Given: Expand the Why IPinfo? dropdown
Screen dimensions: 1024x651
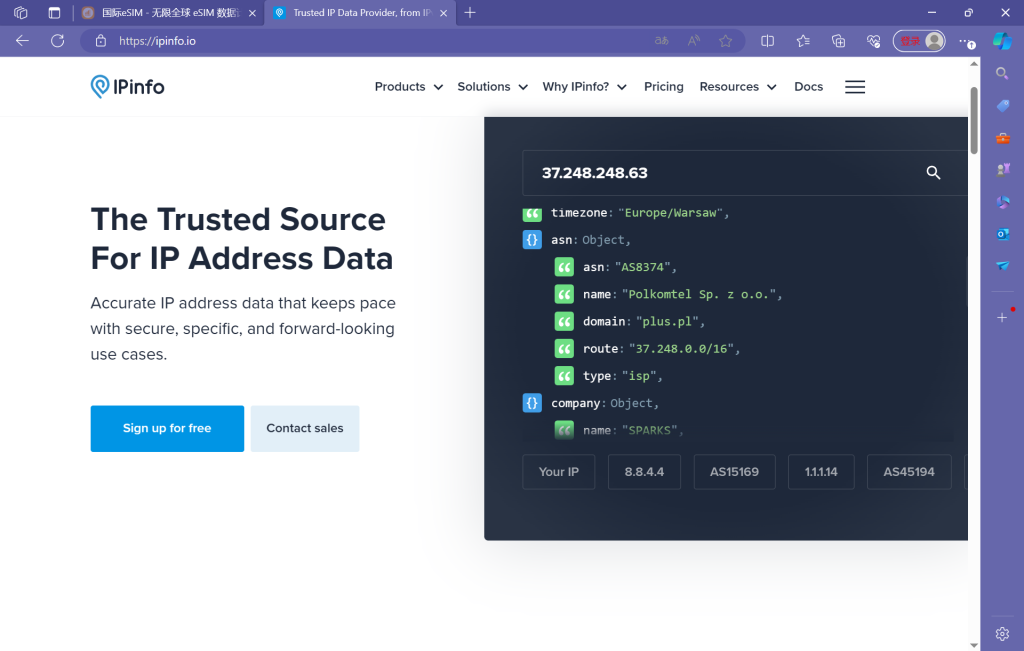Looking at the screenshot, I should click(x=584, y=87).
